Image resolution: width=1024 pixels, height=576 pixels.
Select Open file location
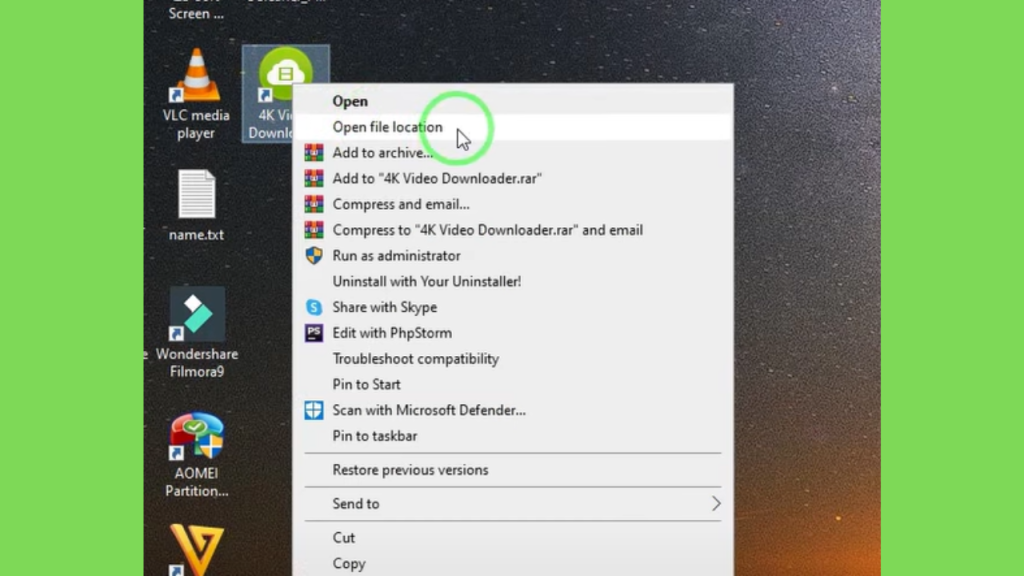[513, 127]
